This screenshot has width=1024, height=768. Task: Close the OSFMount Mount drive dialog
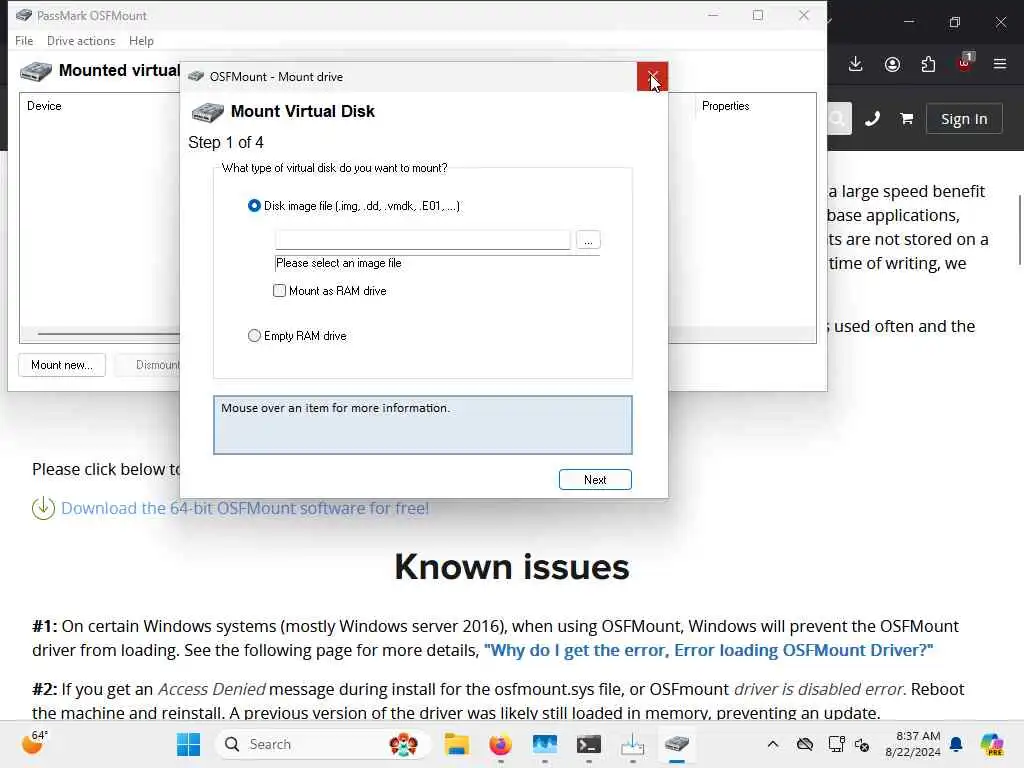tap(652, 76)
